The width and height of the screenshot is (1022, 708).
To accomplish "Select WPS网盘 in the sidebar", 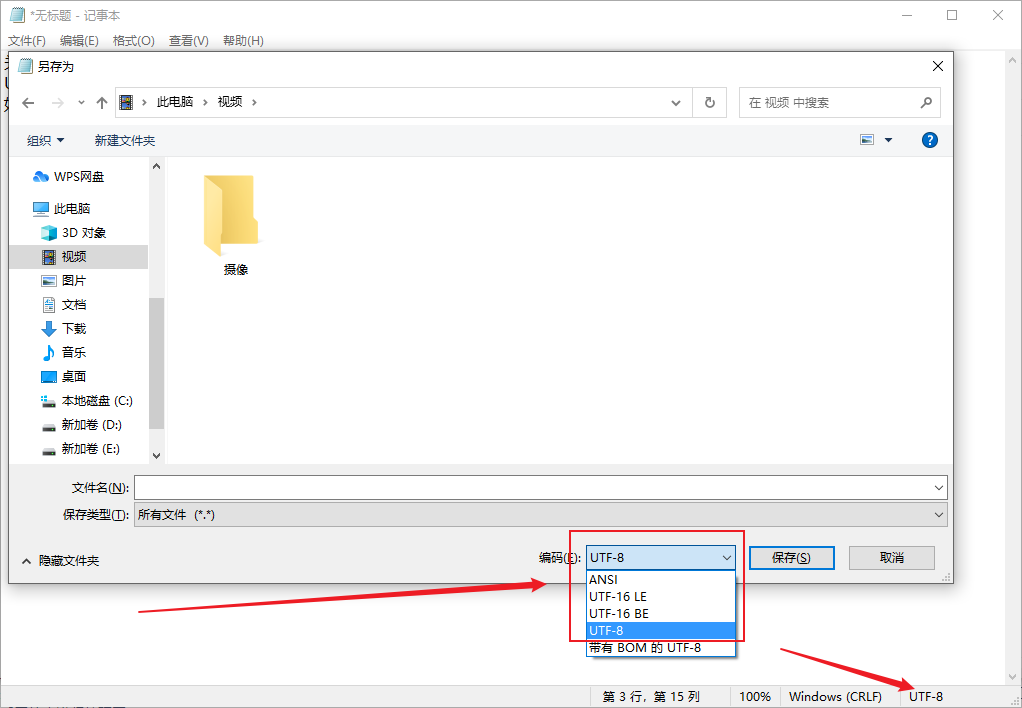I will (x=68, y=177).
